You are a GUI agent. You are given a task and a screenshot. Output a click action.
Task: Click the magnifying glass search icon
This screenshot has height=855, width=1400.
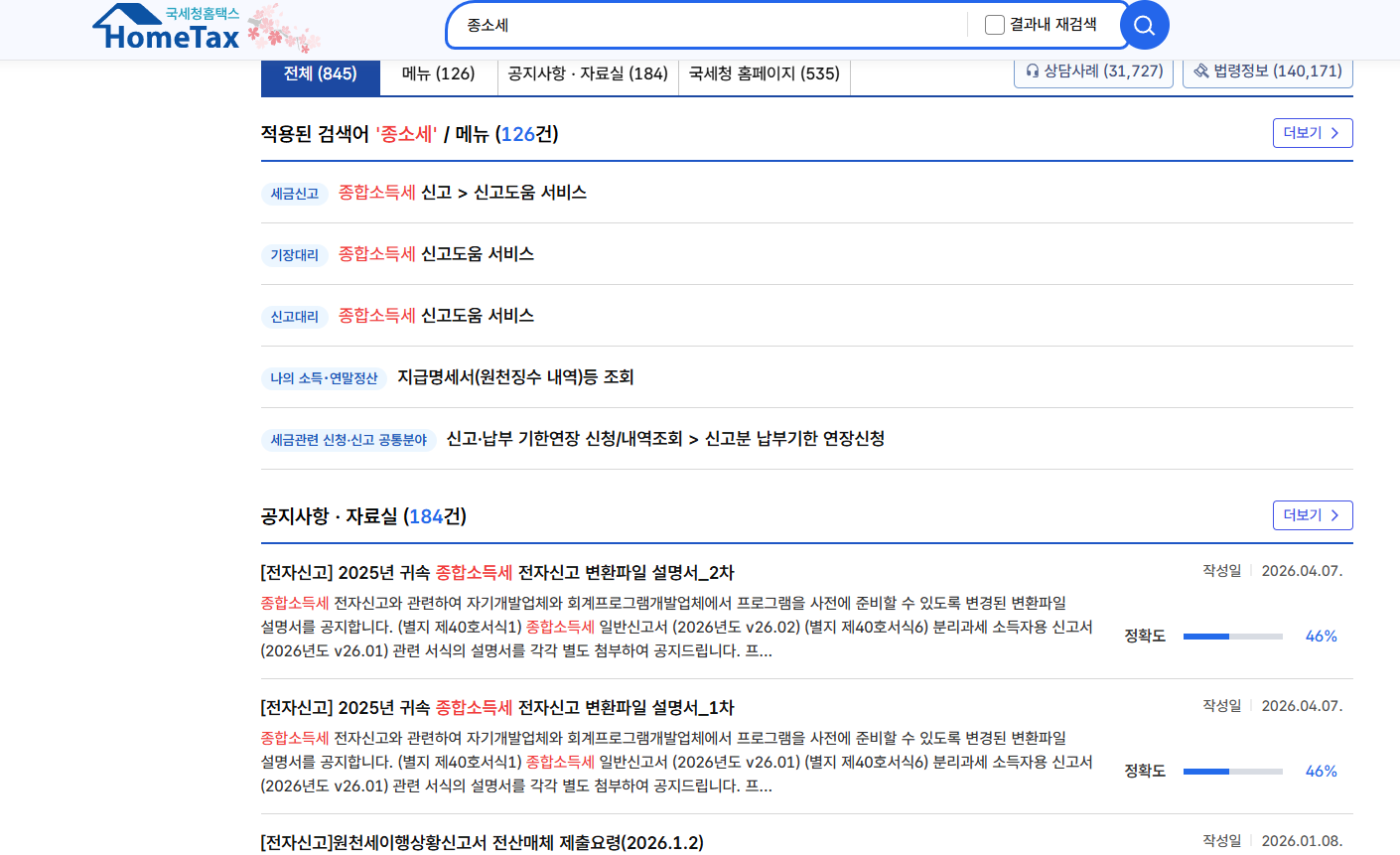pyautogui.click(x=1143, y=25)
